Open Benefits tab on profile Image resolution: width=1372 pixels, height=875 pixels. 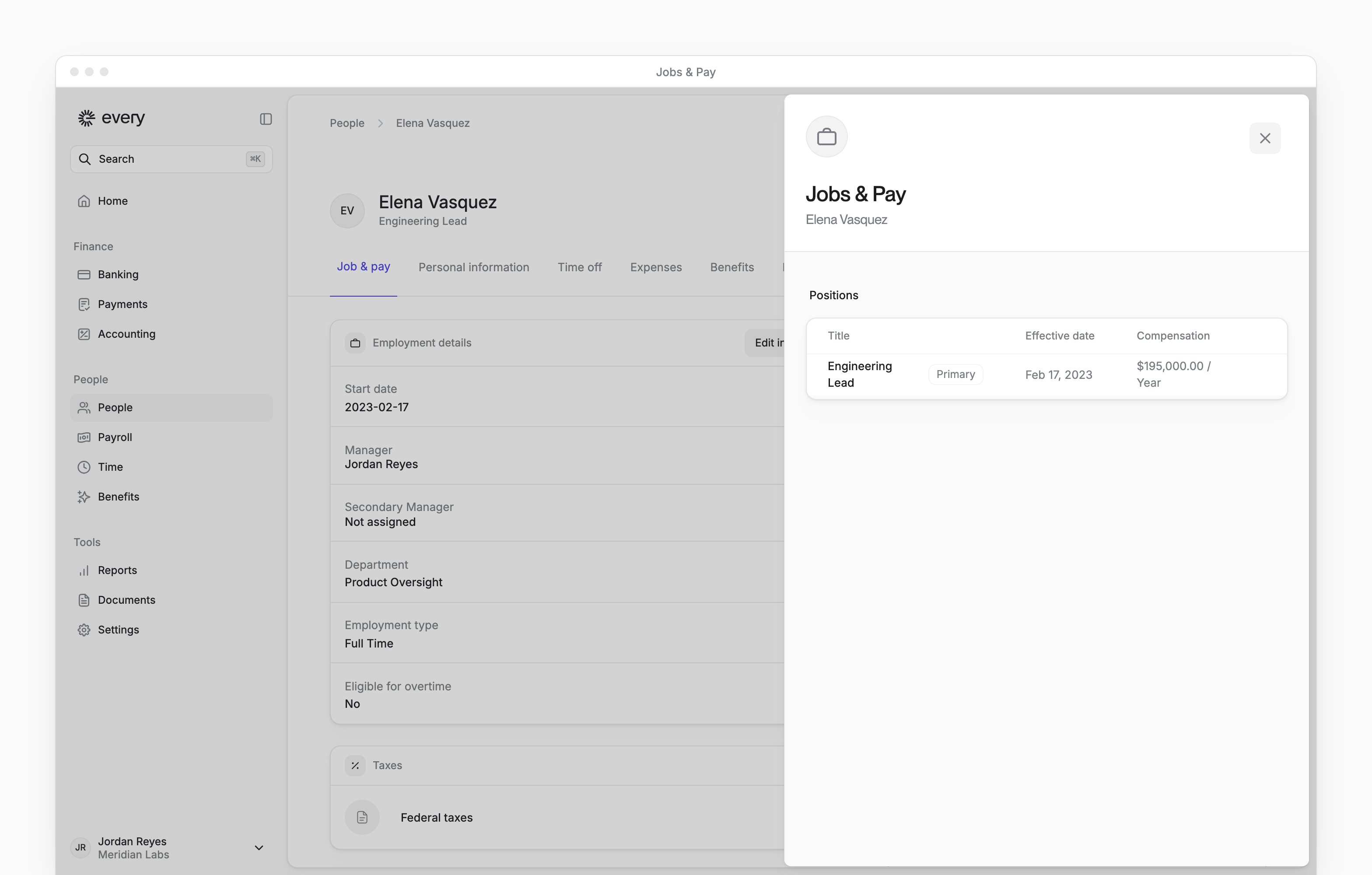pyautogui.click(x=731, y=267)
